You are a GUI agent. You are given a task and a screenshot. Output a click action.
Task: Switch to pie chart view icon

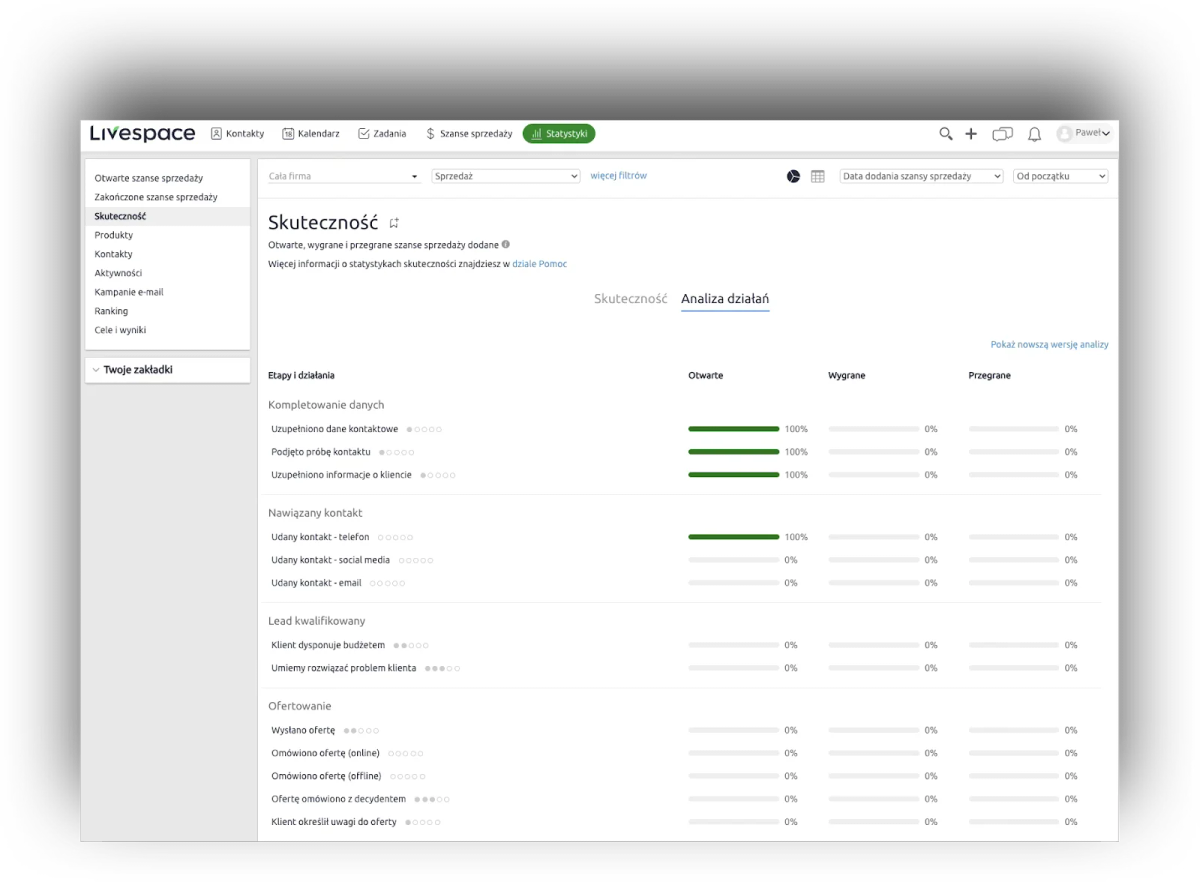tap(793, 176)
